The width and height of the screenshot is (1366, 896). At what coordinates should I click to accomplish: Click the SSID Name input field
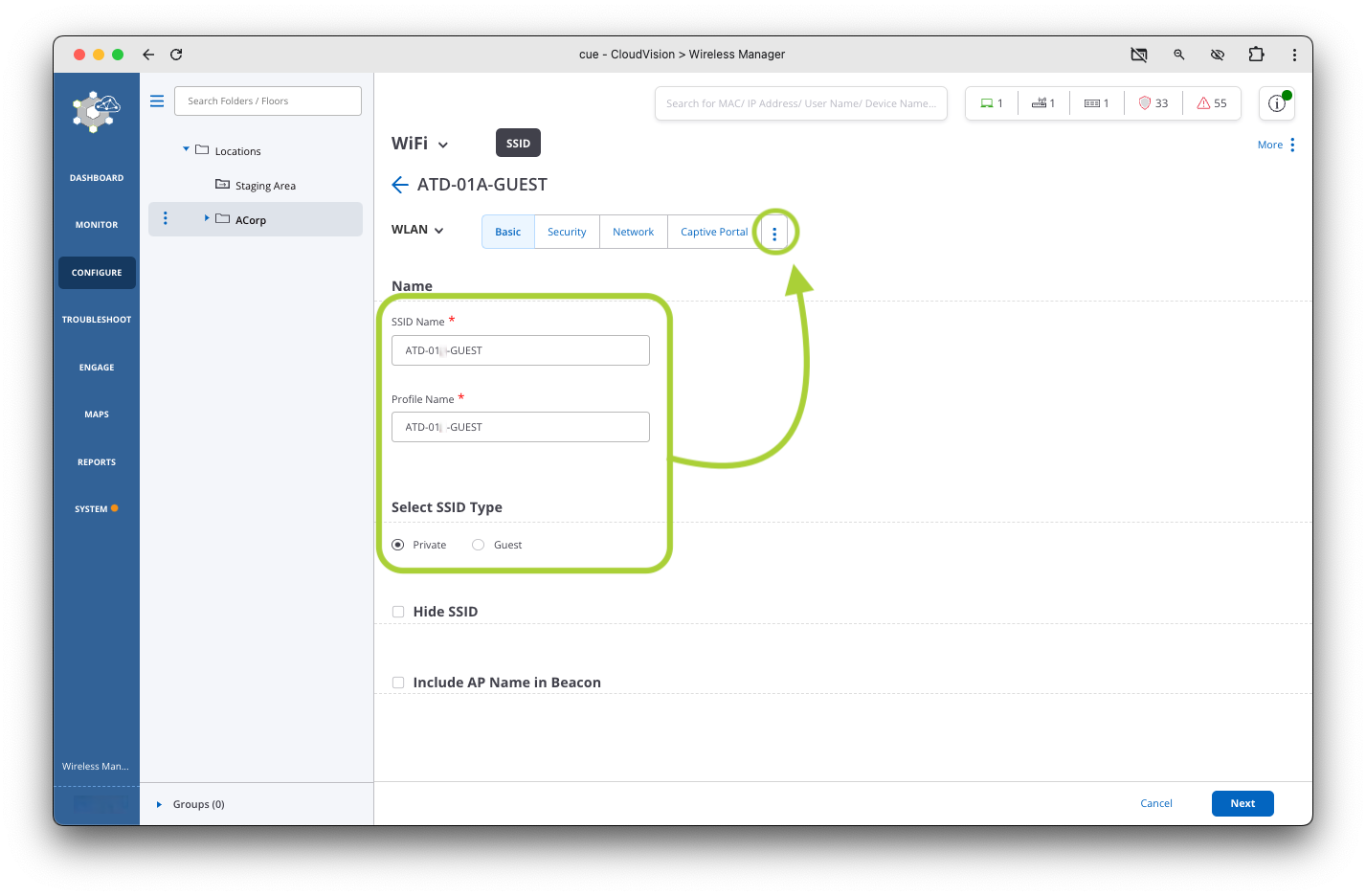point(521,350)
